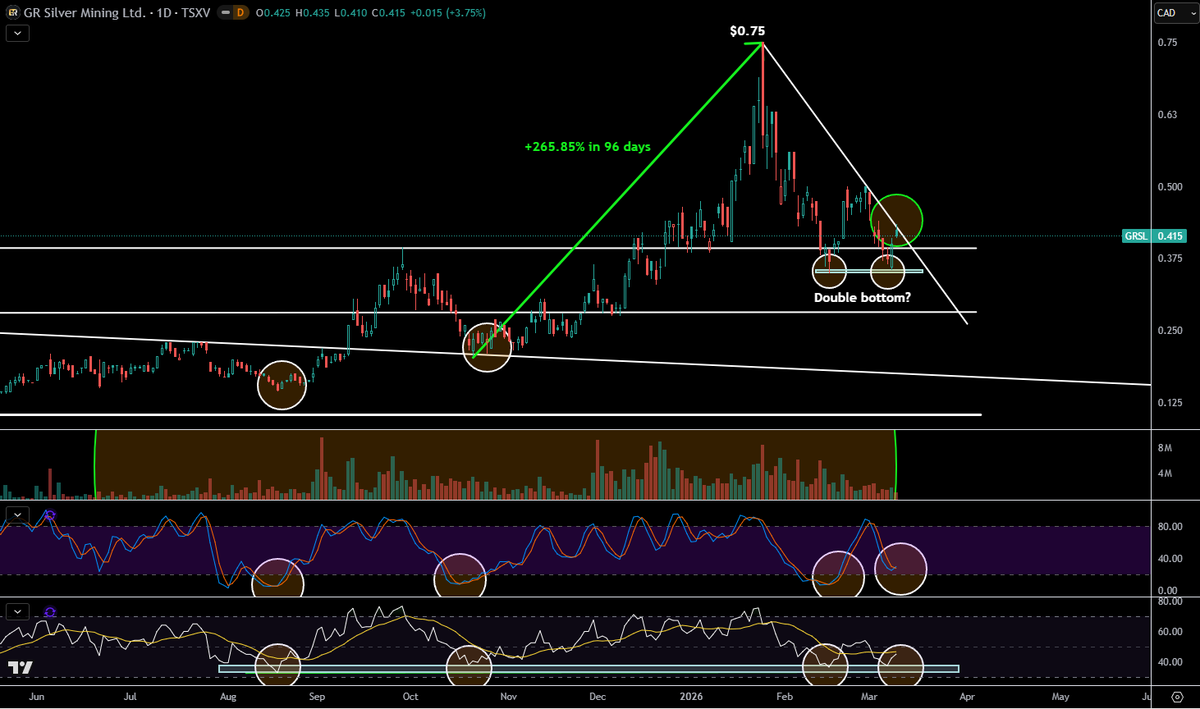Select the green rising arrow trend line

coord(618,200)
